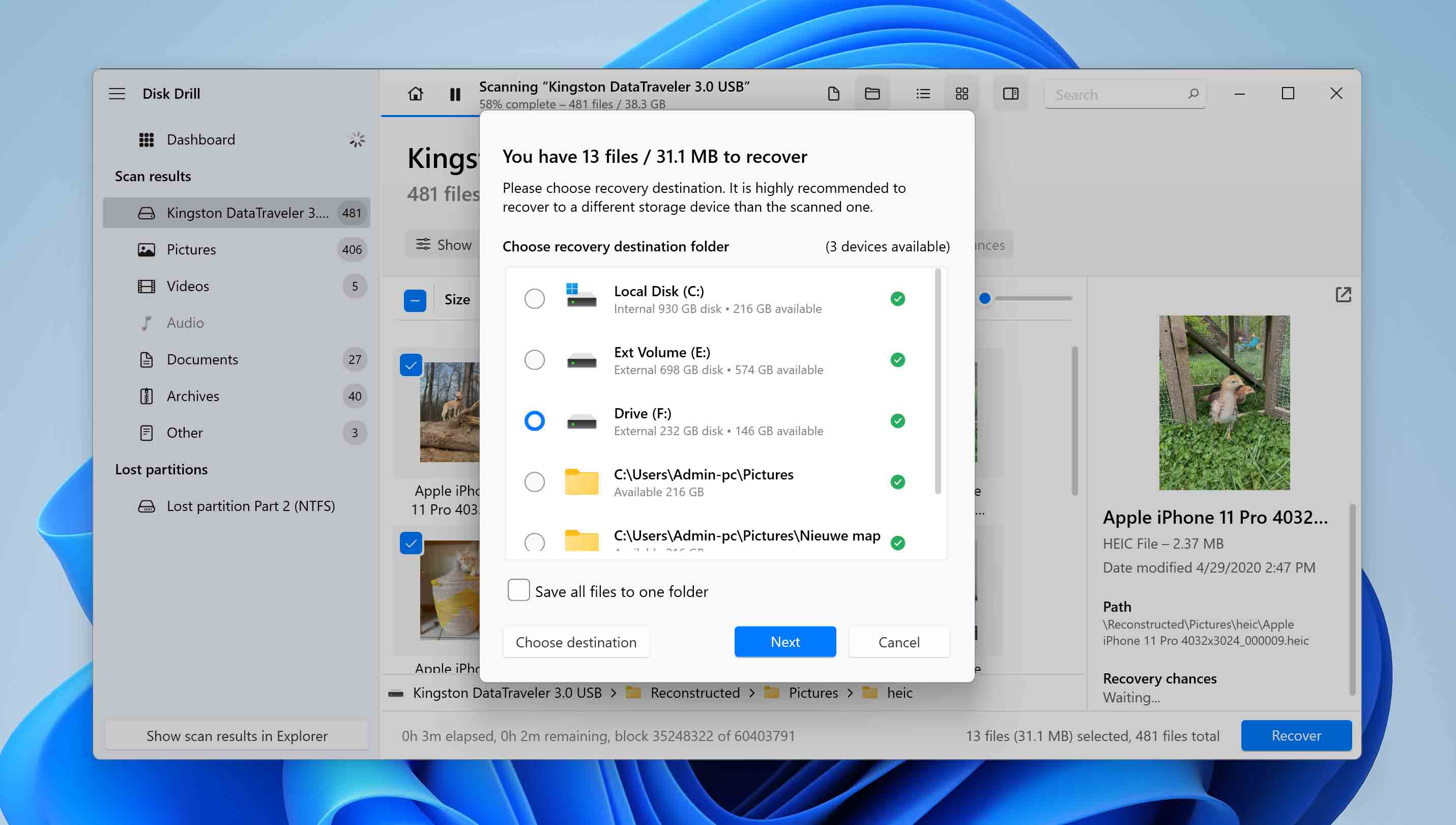Switch to grid thumbnails view
This screenshot has height=825, width=1456.
tap(962, 94)
